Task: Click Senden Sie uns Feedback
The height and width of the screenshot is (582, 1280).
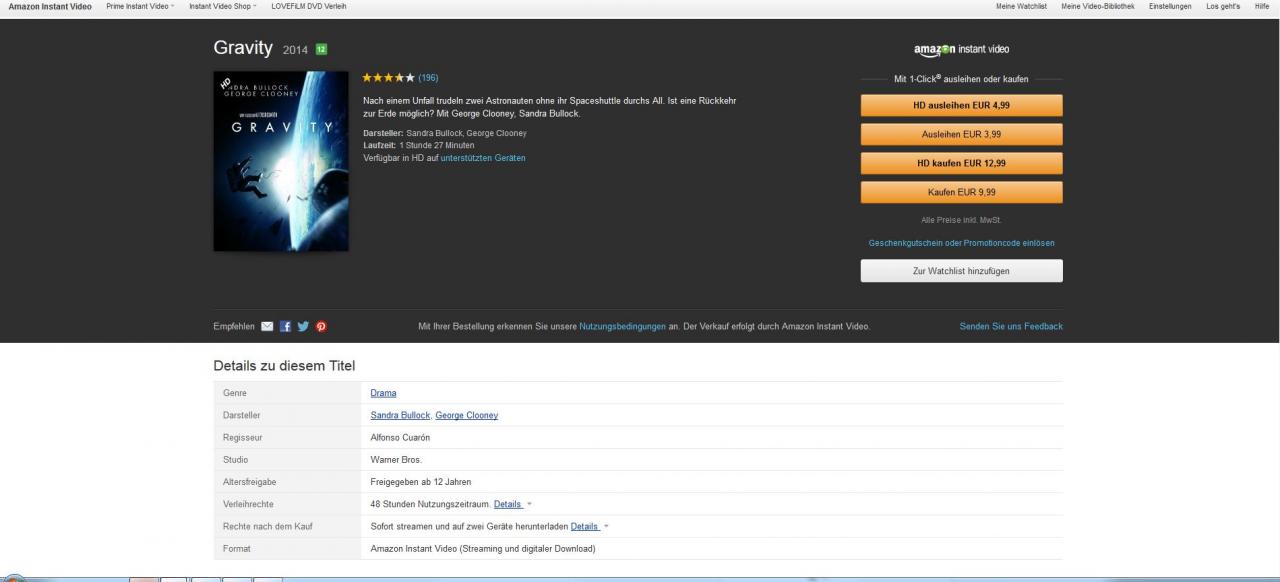Action: coord(1011,326)
